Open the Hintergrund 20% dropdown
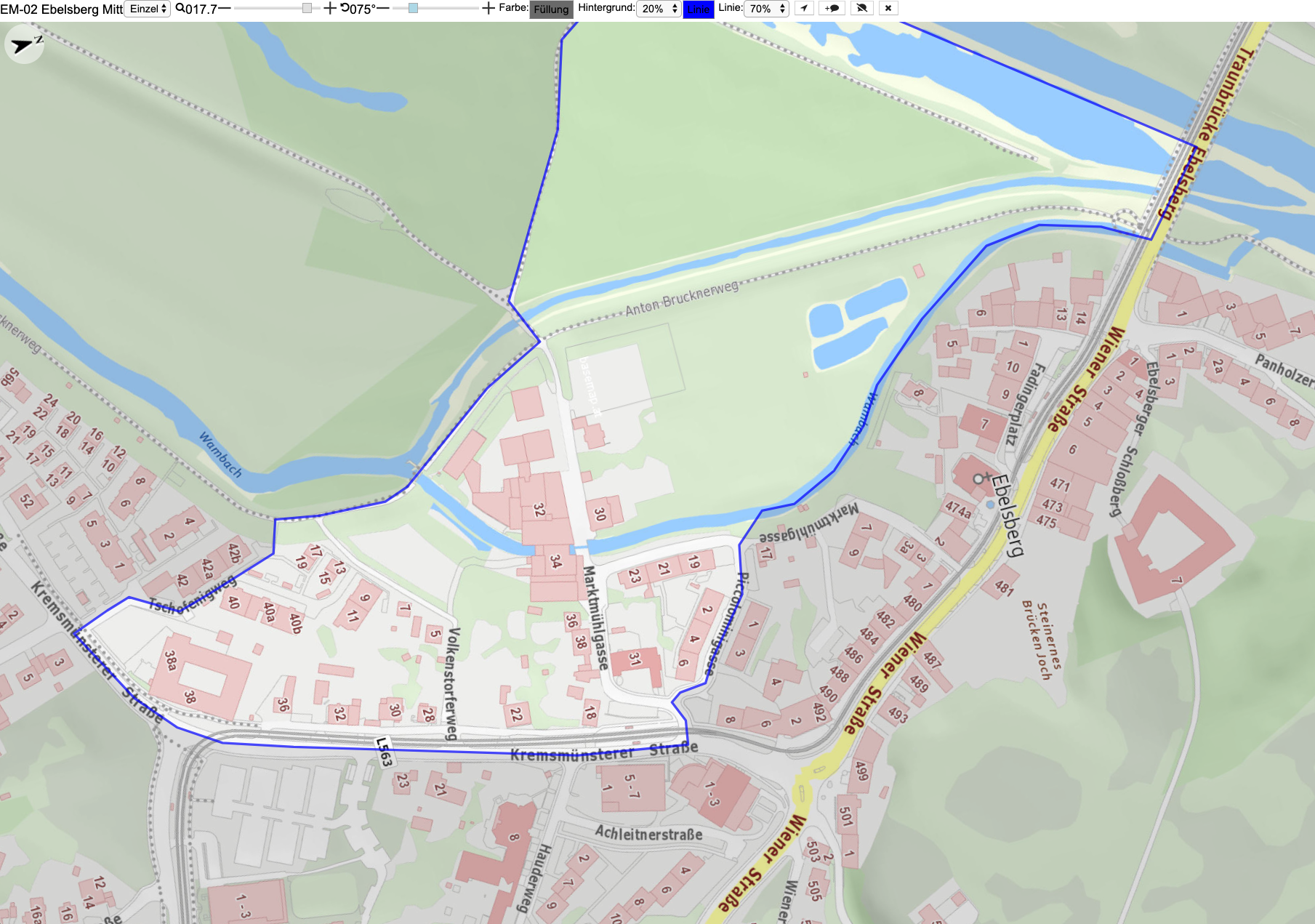The width and height of the screenshot is (1315, 924). click(658, 9)
